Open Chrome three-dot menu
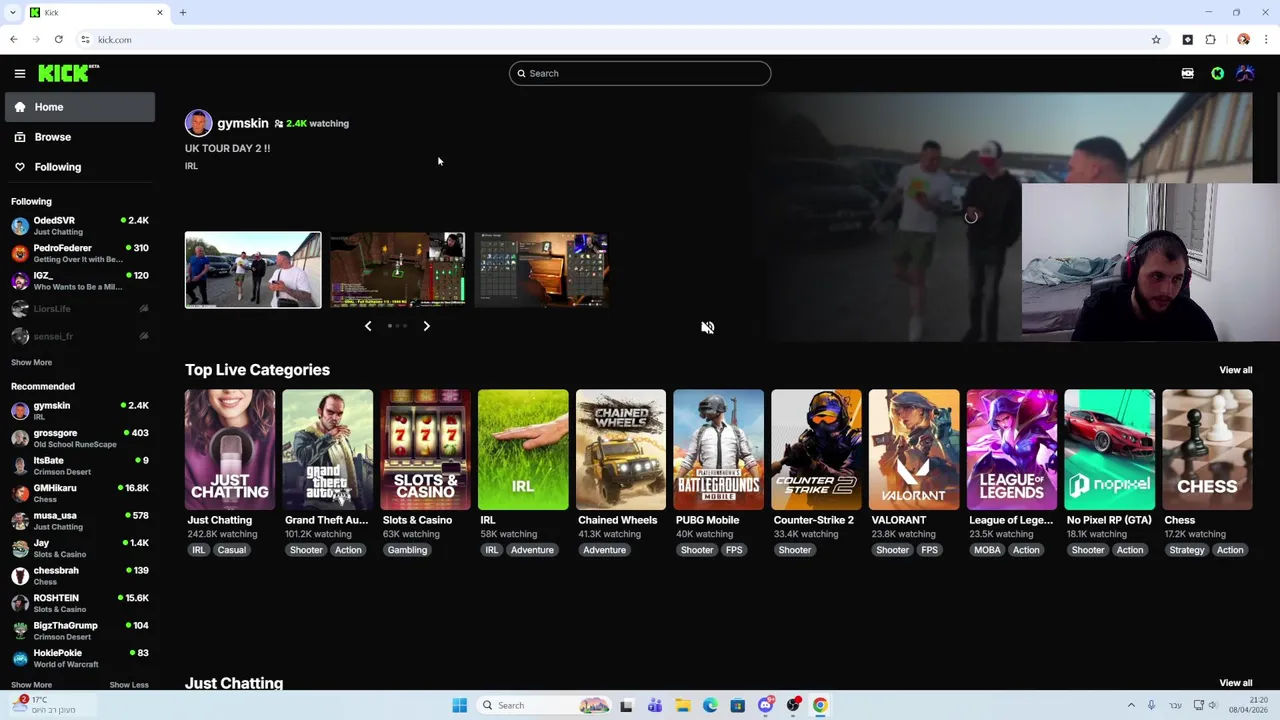Image resolution: width=1280 pixels, height=720 pixels. click(1266, 40)
